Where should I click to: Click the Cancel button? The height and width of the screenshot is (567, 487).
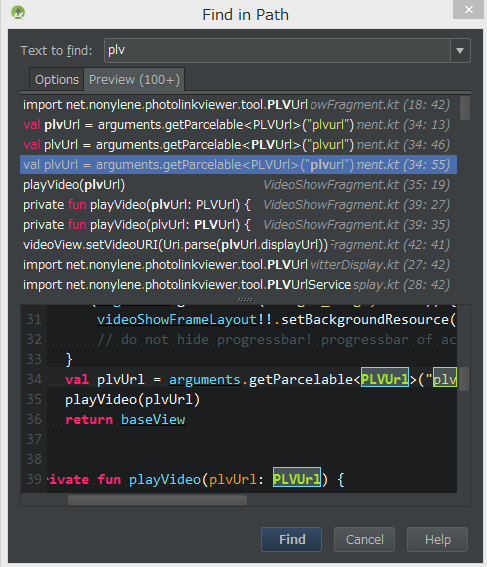364,540
